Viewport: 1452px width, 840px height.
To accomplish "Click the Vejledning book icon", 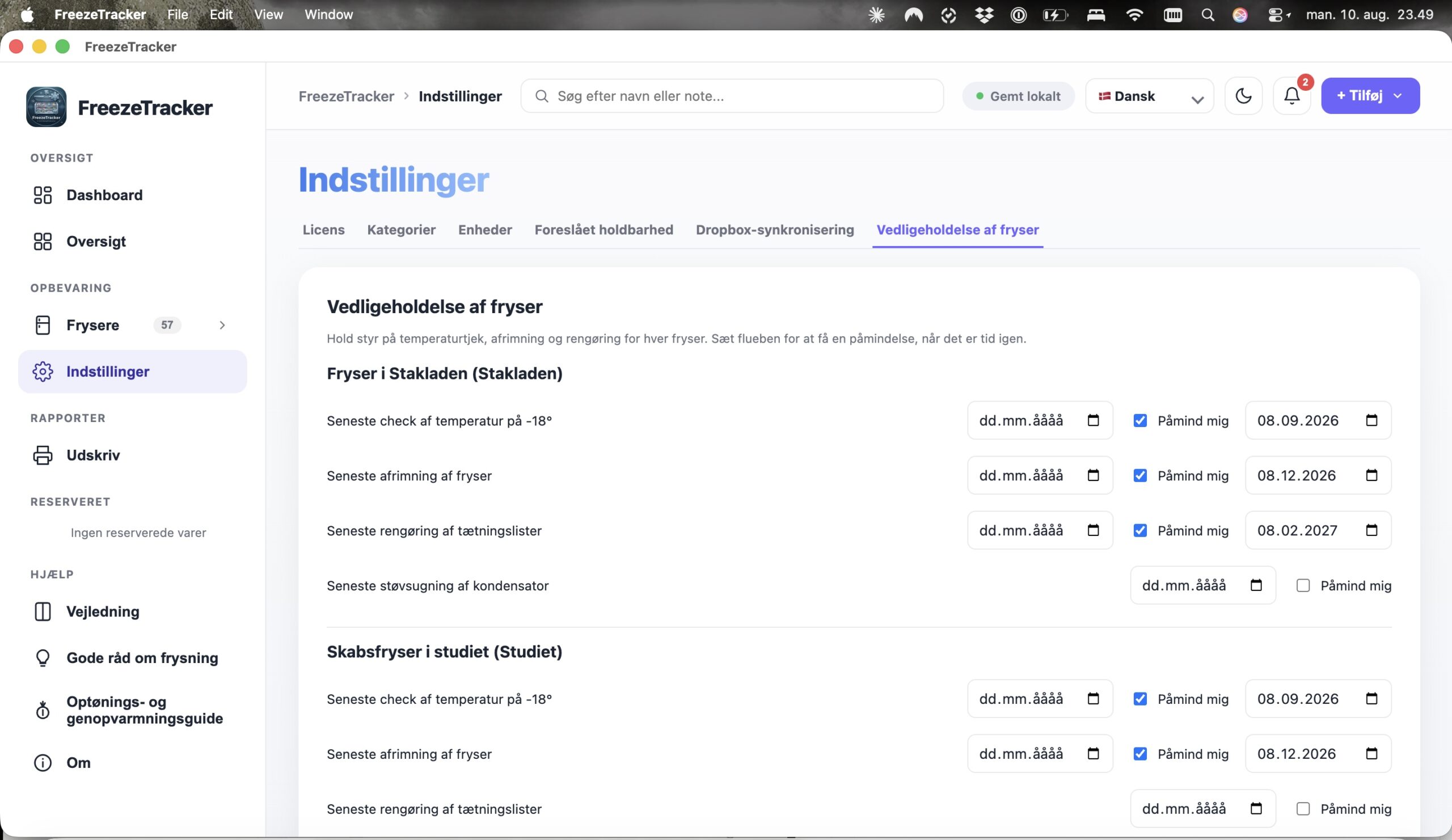I will (x=43, y=611).
